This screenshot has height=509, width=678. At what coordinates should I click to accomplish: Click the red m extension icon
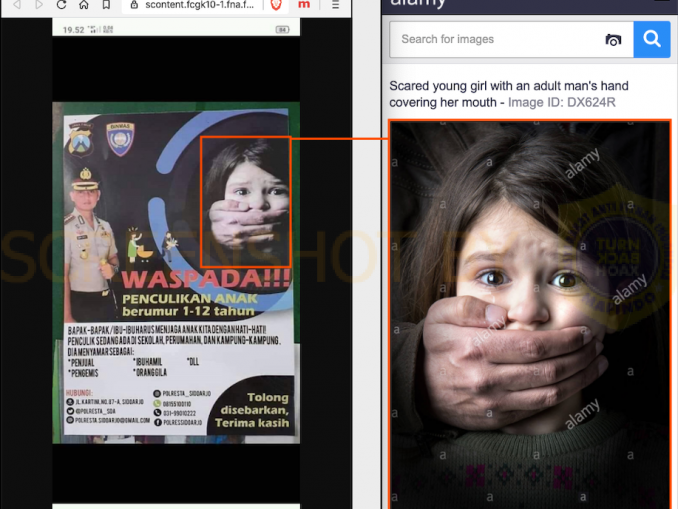(304, 5)
